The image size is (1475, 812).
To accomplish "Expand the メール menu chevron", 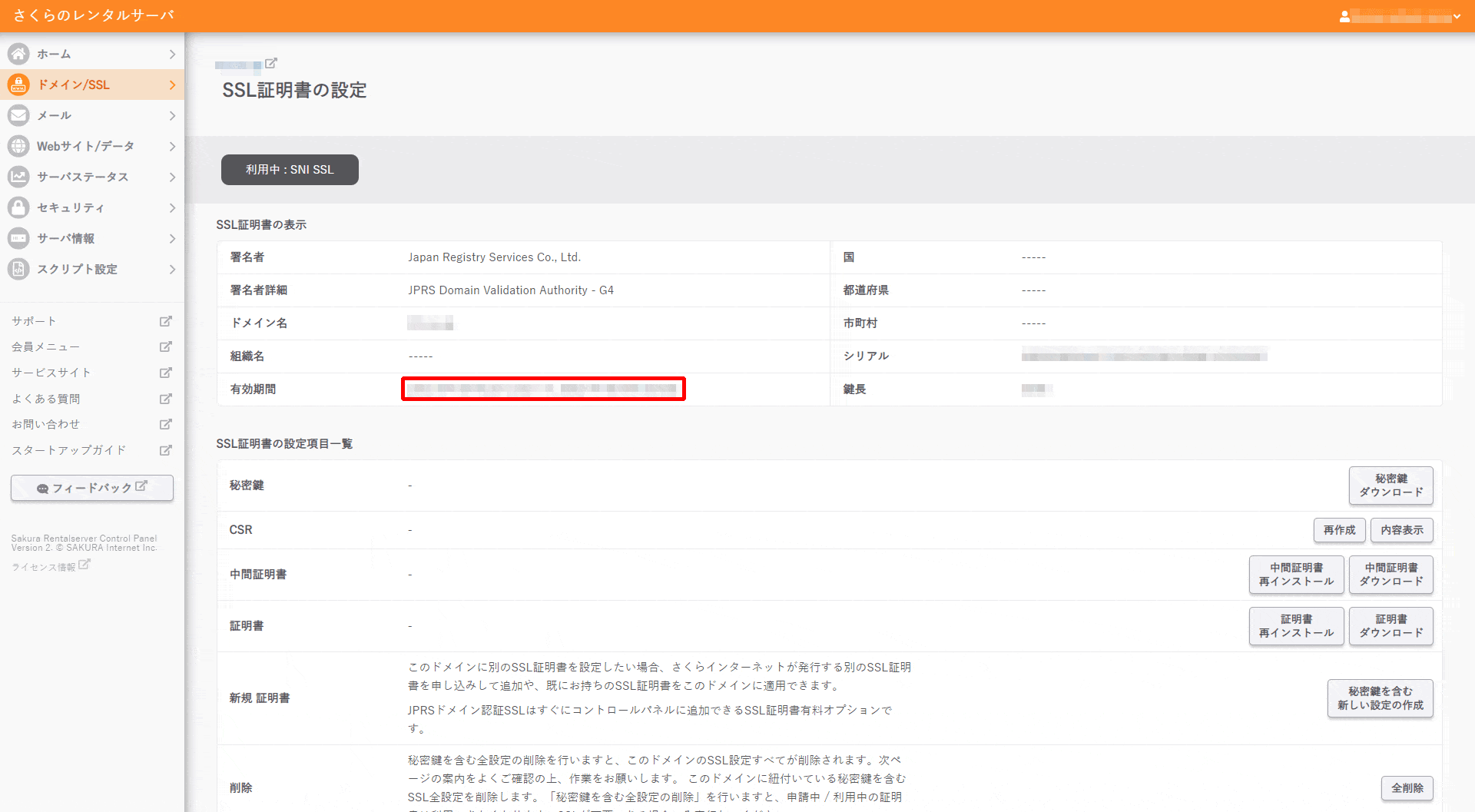I will point(172,115).
